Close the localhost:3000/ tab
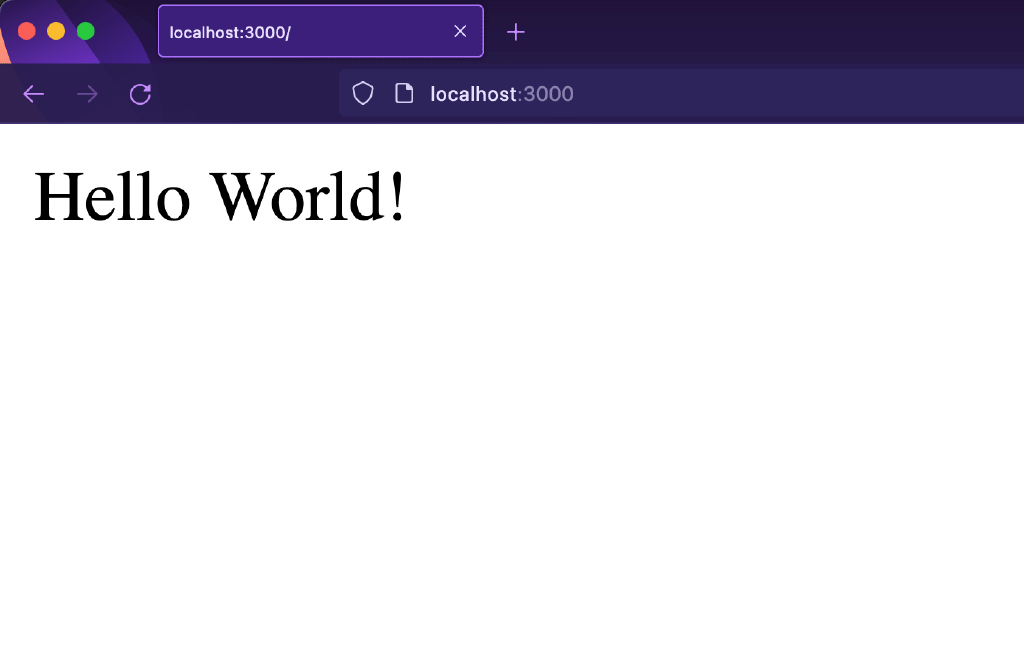Viewport: 1024px width, 667px height. point(460,31)
